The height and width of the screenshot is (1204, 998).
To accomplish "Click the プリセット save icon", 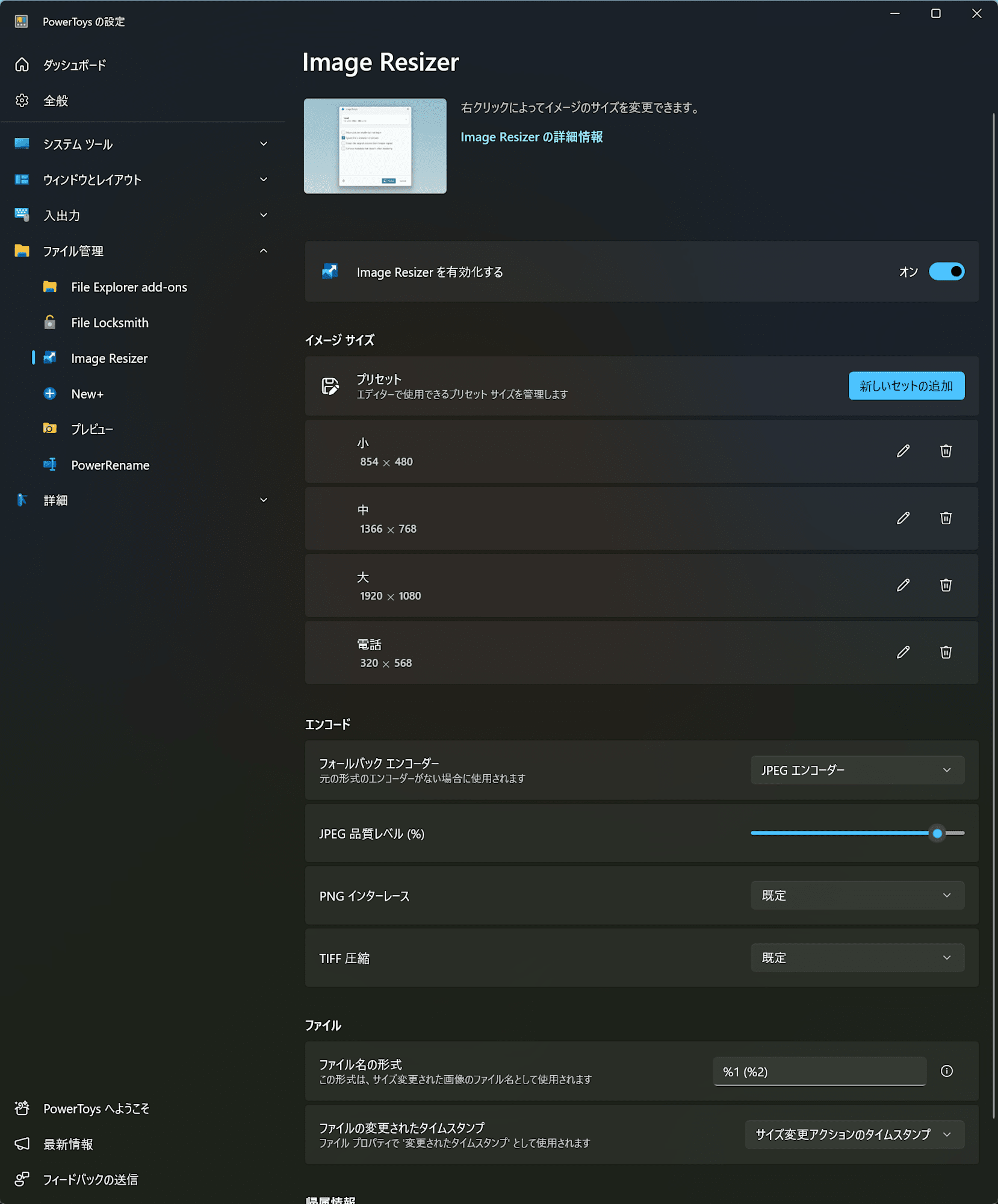I will [x=330, y=386].
